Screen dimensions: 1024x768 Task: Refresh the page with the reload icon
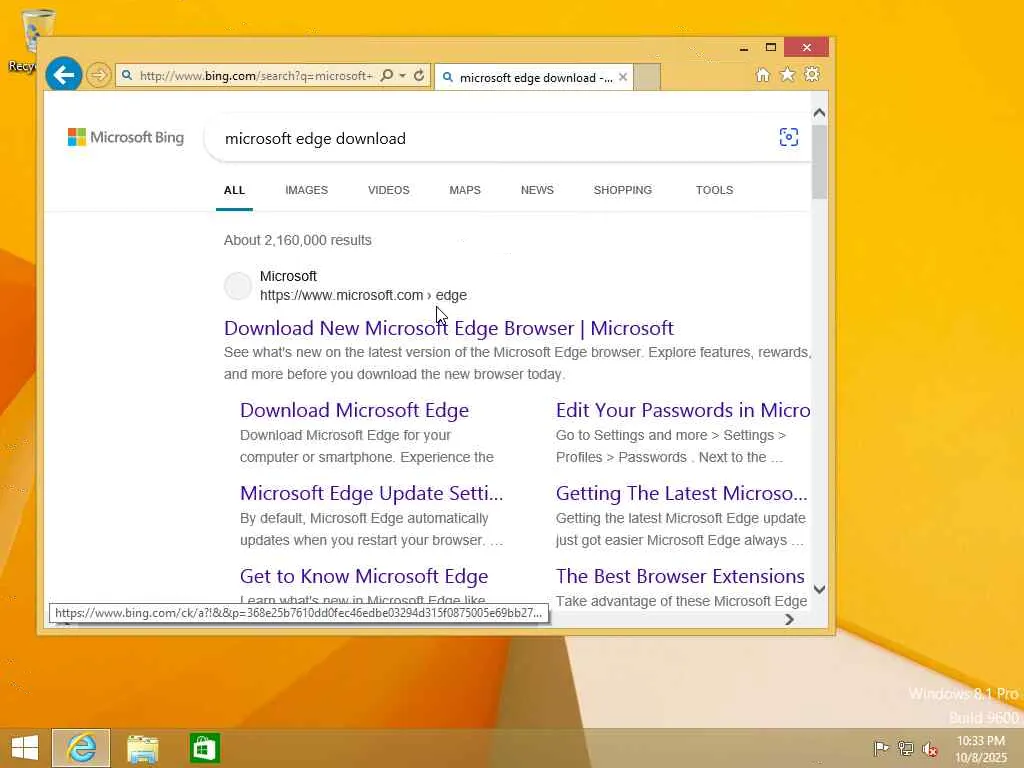(x=419, y=76)
